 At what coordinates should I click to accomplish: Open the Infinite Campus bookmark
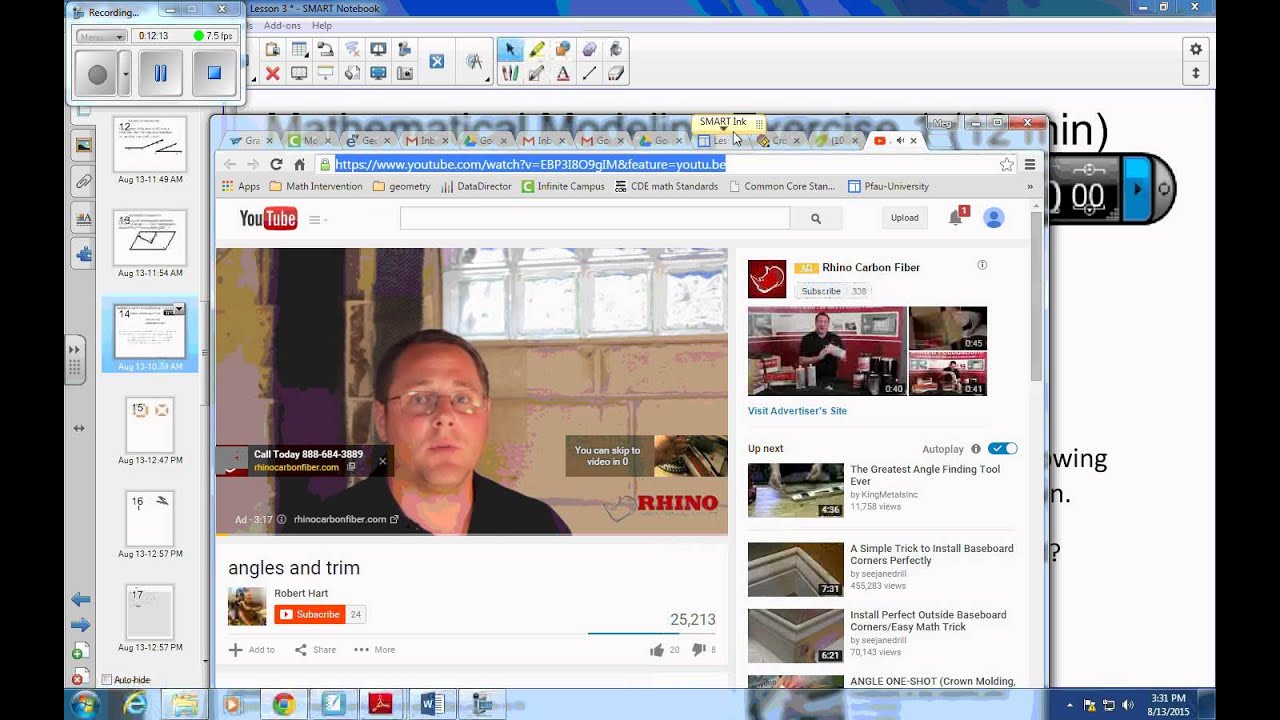(563, 186)
